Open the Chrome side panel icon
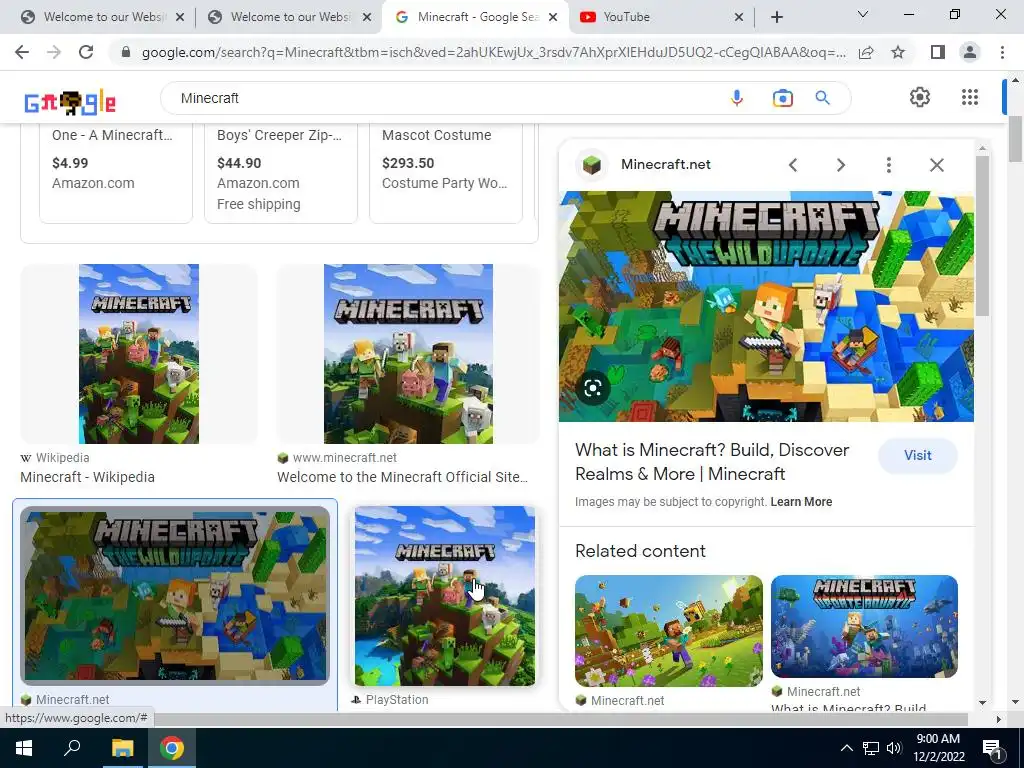1024x768 pixels. [x=938, y=52]
